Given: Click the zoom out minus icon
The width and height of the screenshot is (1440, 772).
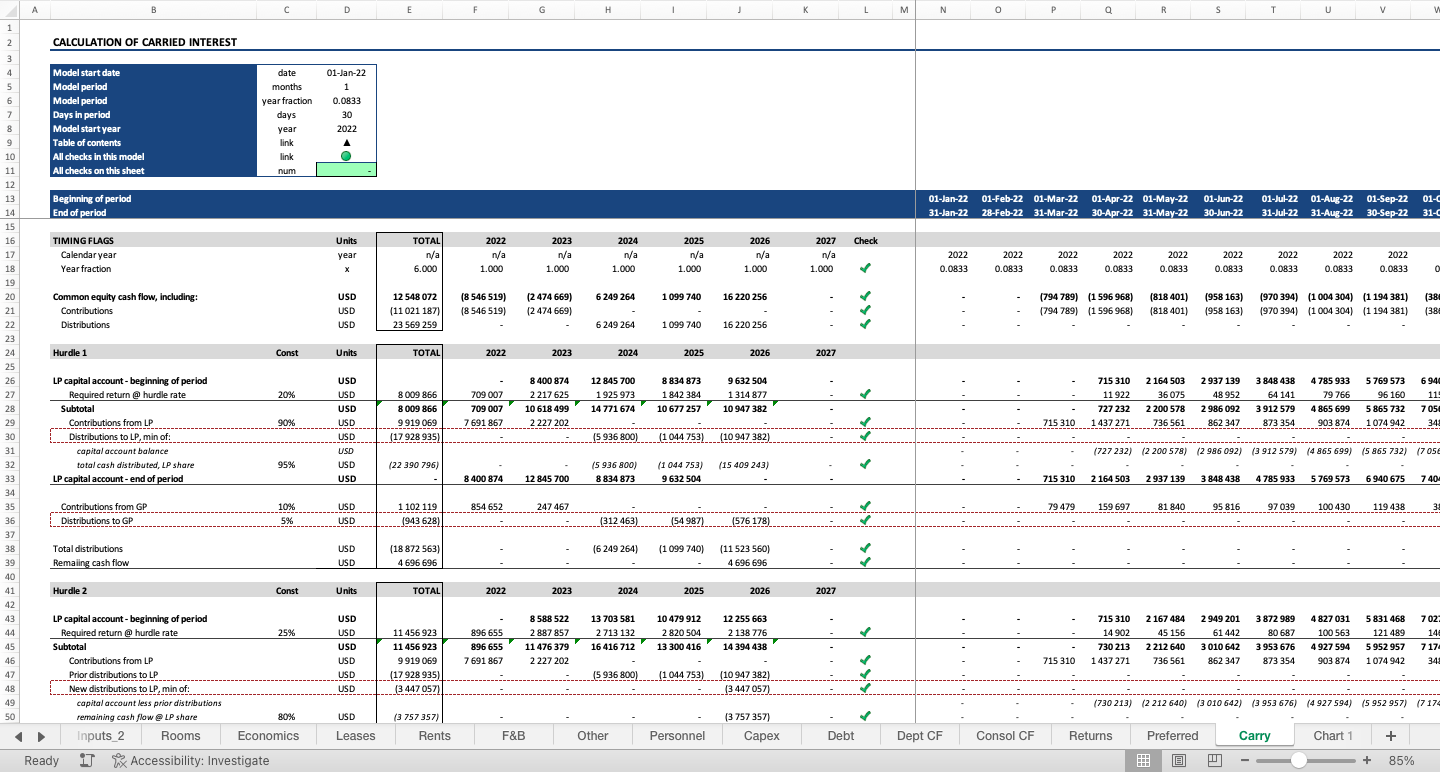Looking at the screenshot, I should point(1244,760).
